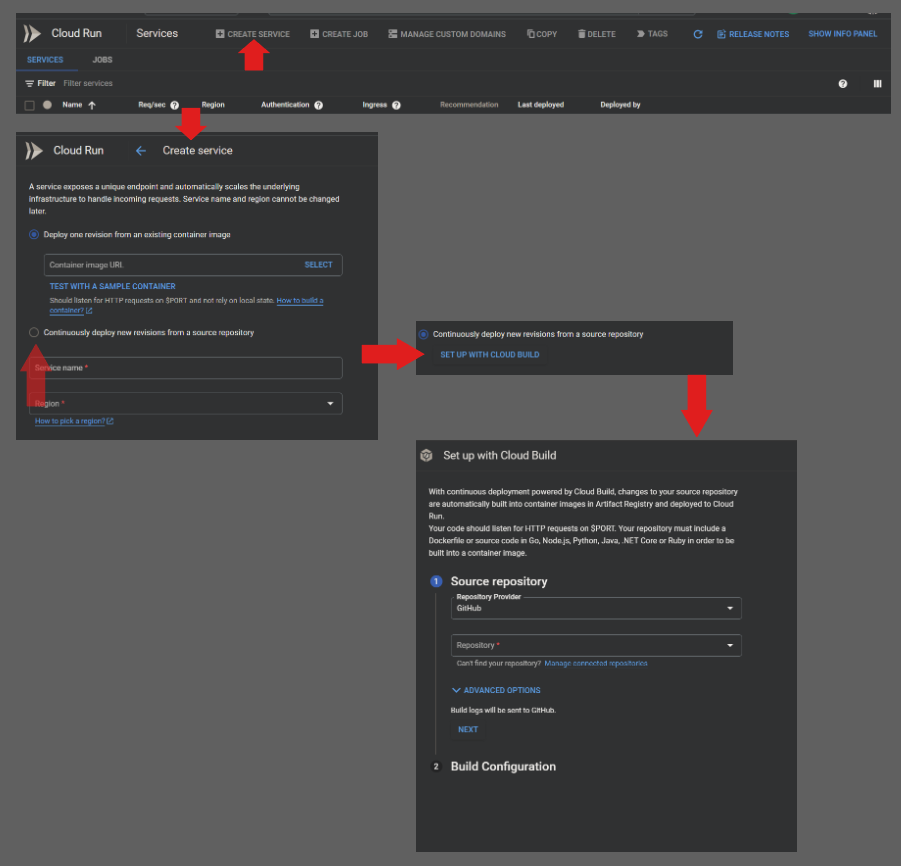
Task: Open Manage connected repositories link
Action: [x=596, y=663]
